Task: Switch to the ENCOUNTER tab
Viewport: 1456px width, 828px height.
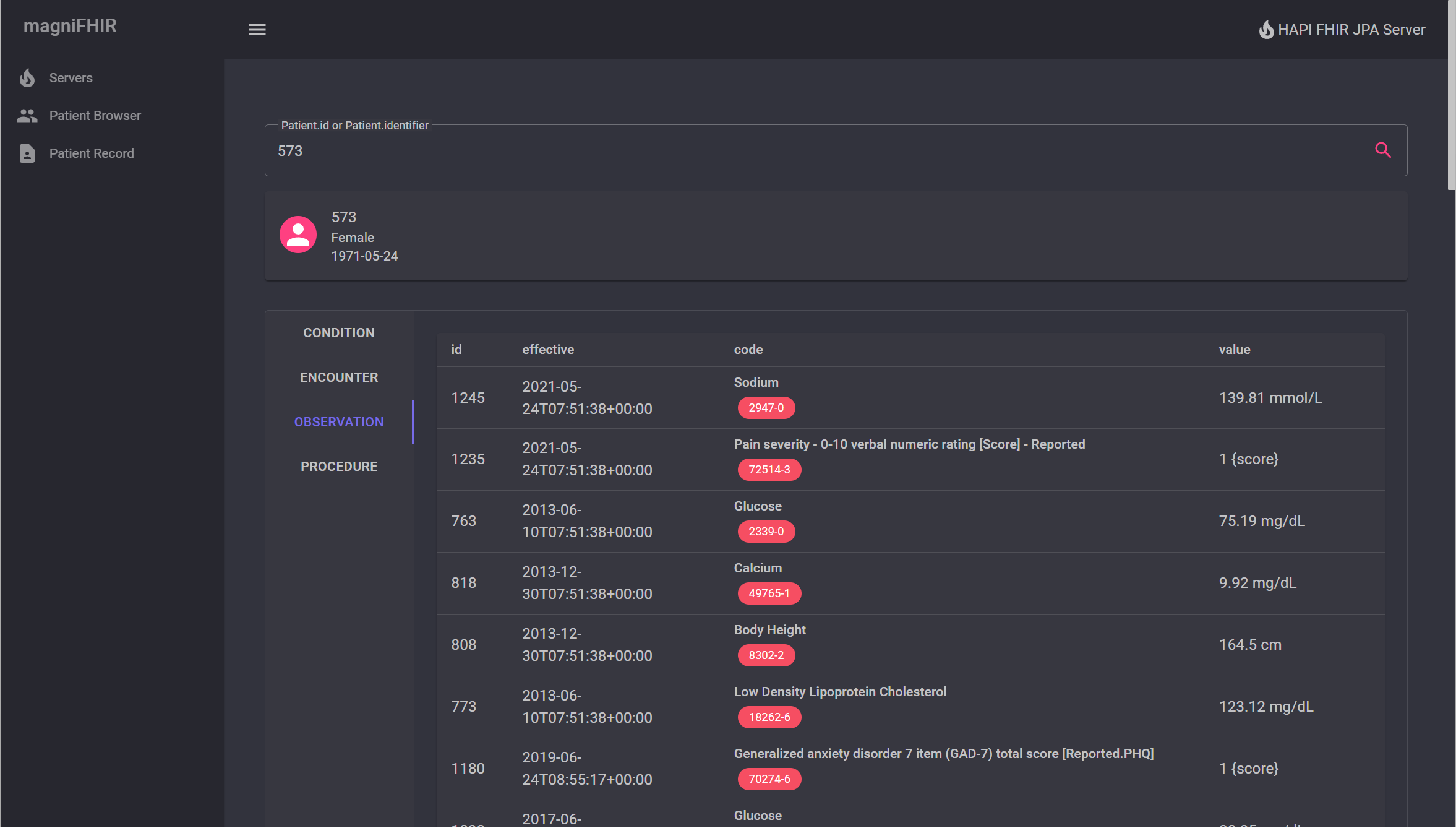Action: click(x=339, y=377)
